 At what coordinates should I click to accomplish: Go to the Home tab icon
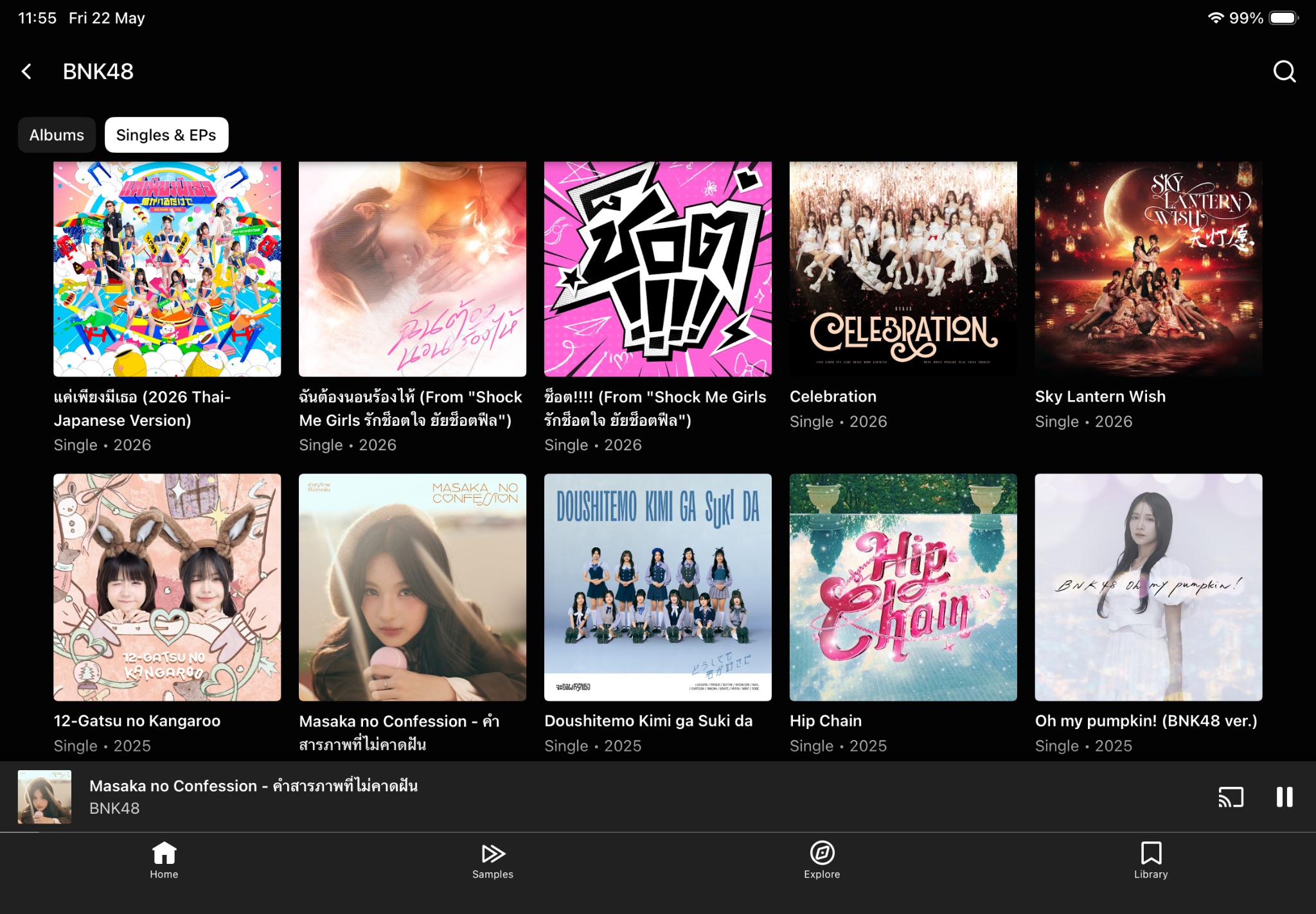tap(164, 853)
